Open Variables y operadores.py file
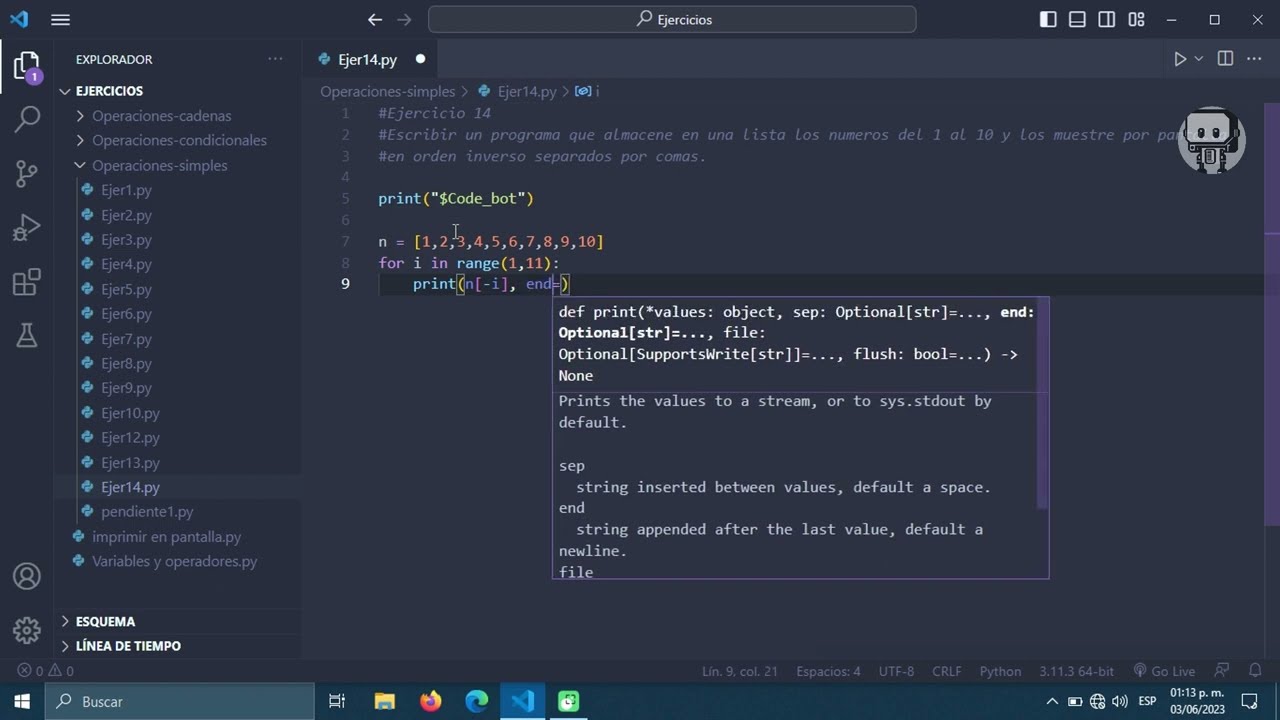Image resolution: width=1280 pixels, height=720 pixels. (x=174, y=561)
